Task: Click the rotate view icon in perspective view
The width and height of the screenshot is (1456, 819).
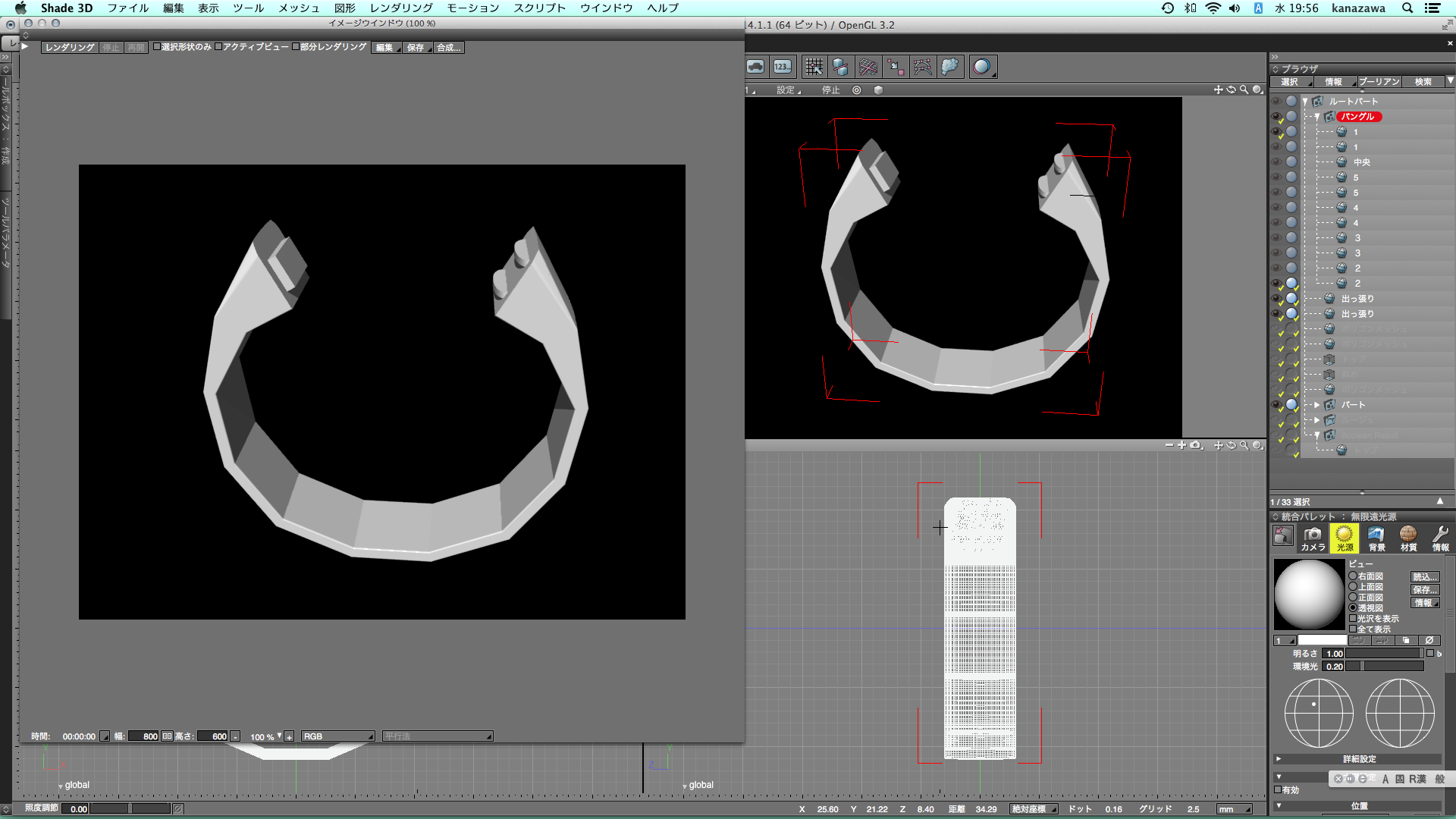Action: click(x=1231, y=89)
